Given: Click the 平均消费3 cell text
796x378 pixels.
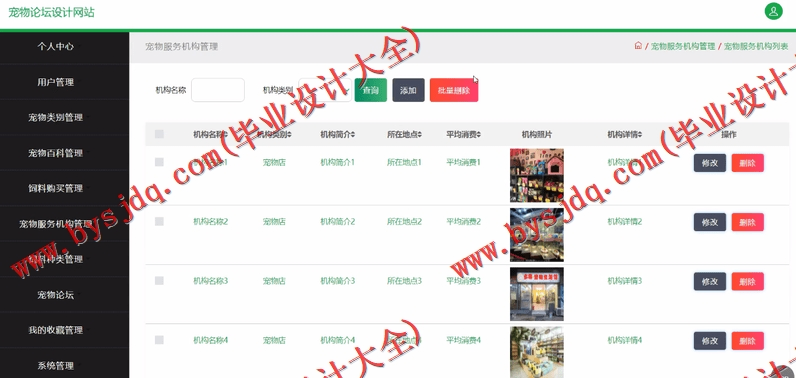Looking at the screenshot, I should (x=463, y=281).
